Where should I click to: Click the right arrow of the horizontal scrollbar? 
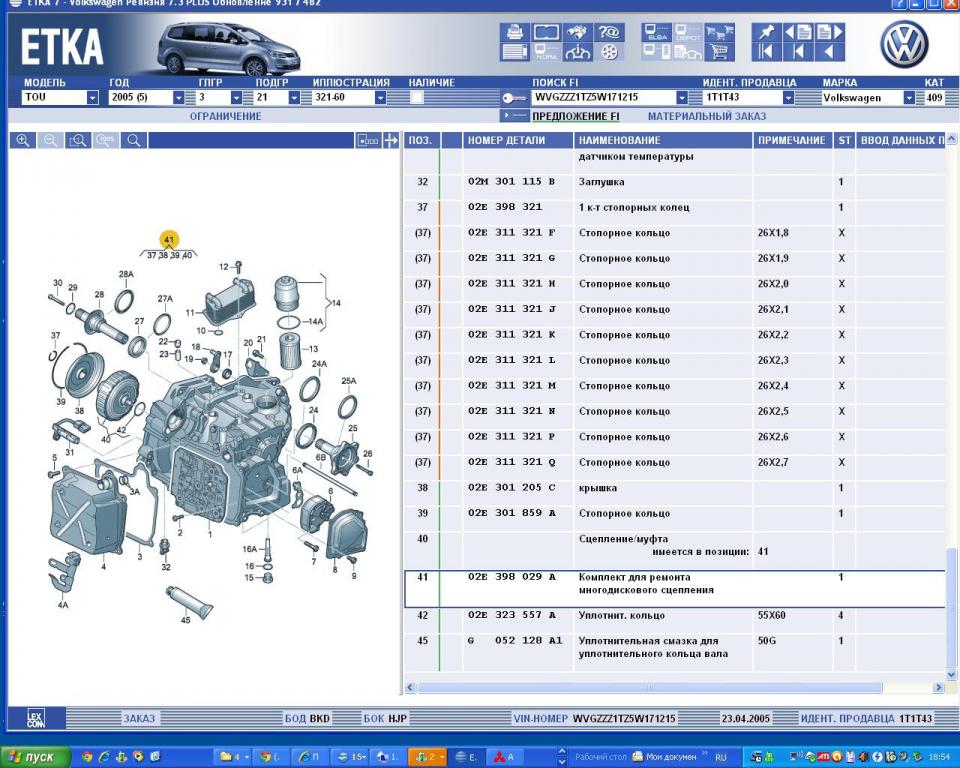tap(938, 688)
